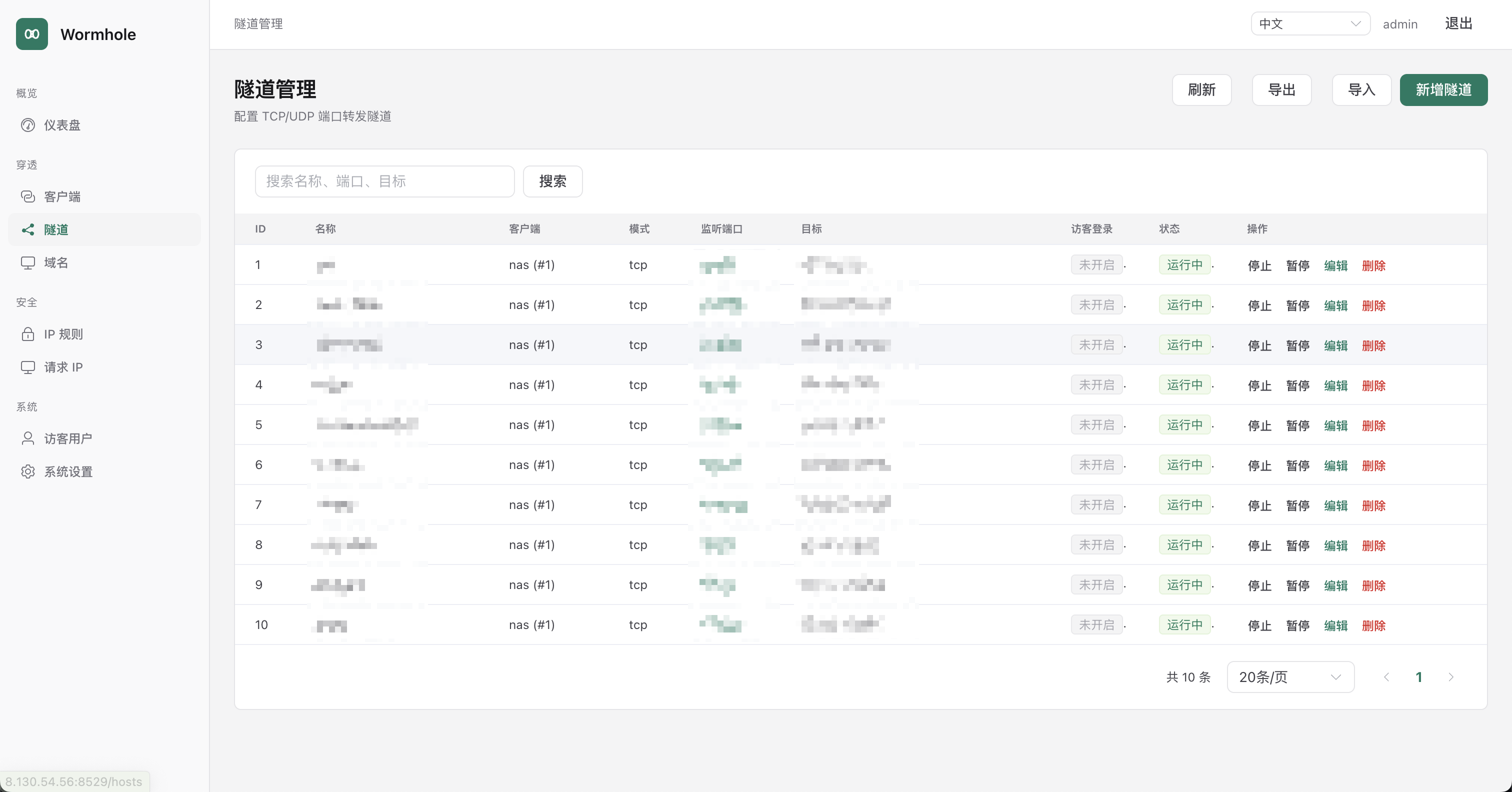This screenshot has height=792, width=1512.
Task: Click the 隧道管理 breadcrumb in header
Action: (x=258, y=24)
